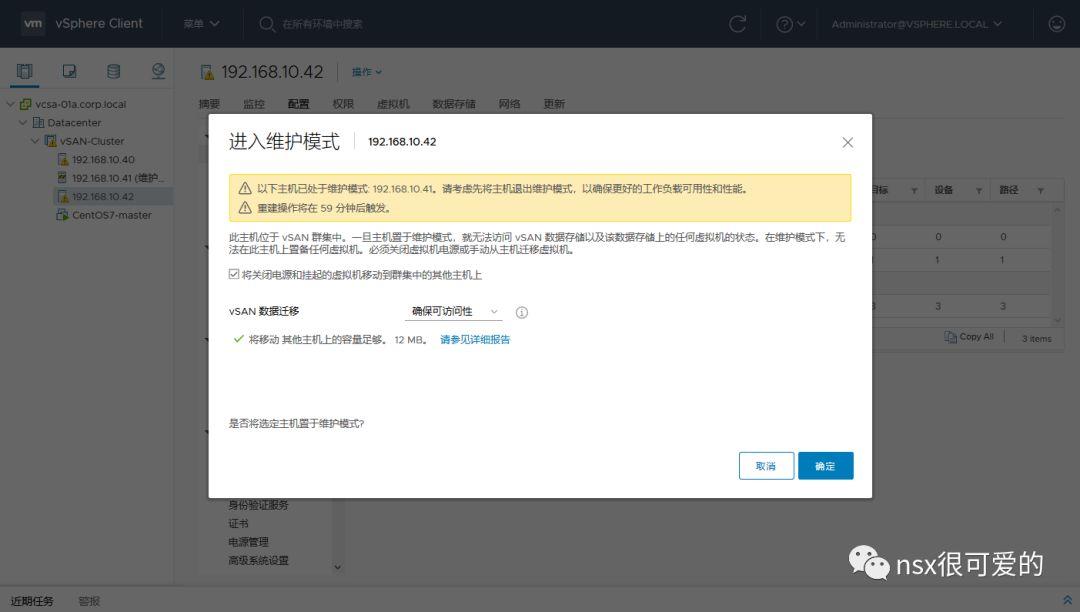The width and height of the screenshot is (1080, 612).
Task: Open the Hosts and Clusters view icon
Action: point(24,71)
